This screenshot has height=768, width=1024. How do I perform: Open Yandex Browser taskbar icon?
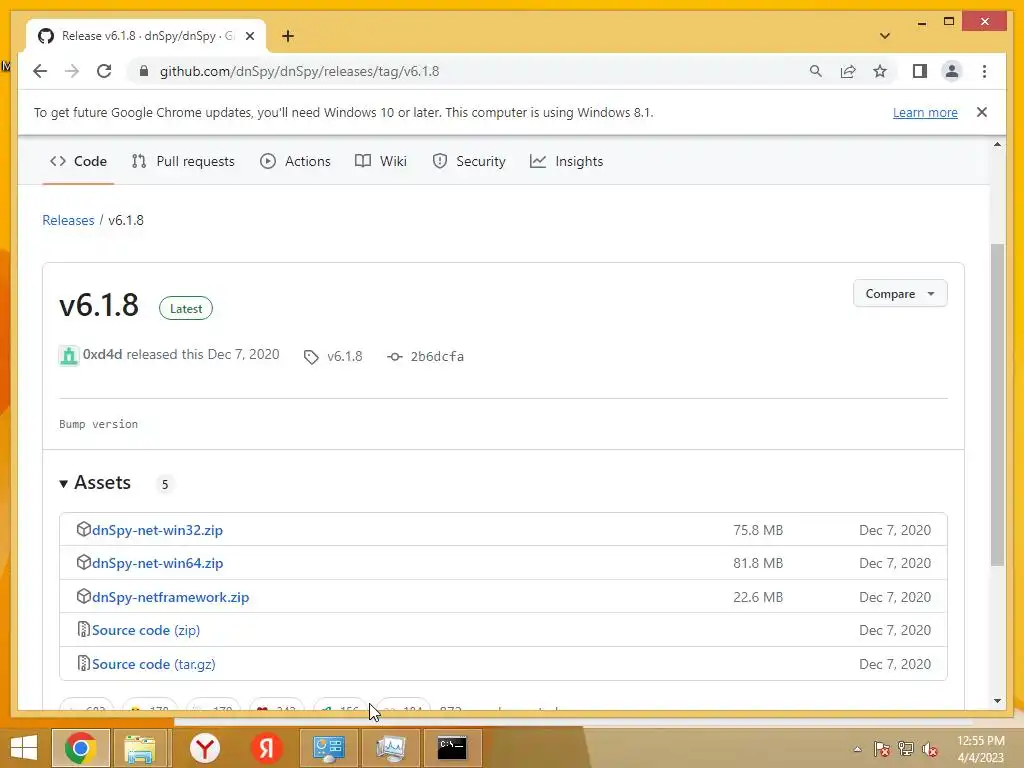point(205,748)
